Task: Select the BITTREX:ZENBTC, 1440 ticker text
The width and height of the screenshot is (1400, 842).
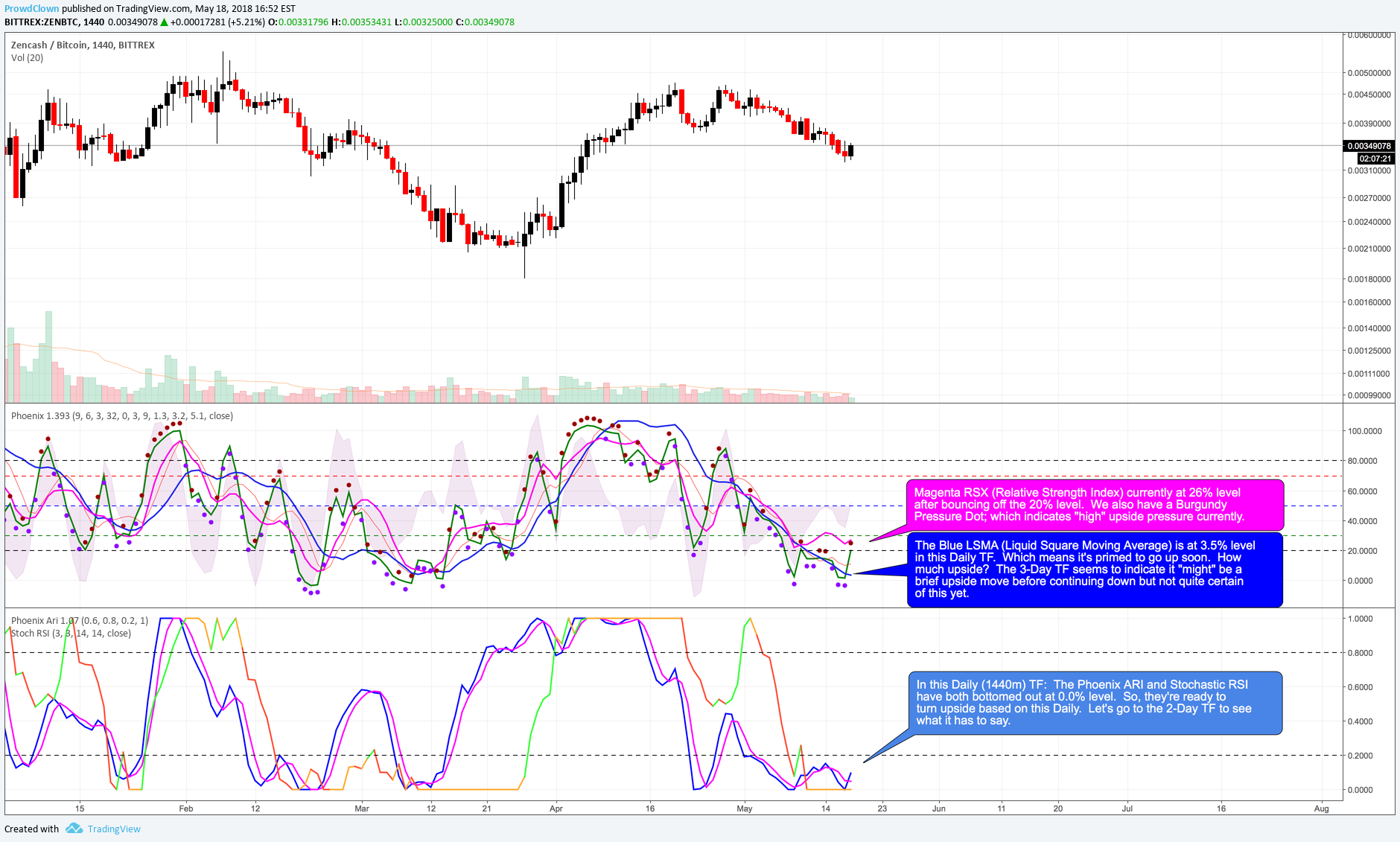Action: (54, 22)
